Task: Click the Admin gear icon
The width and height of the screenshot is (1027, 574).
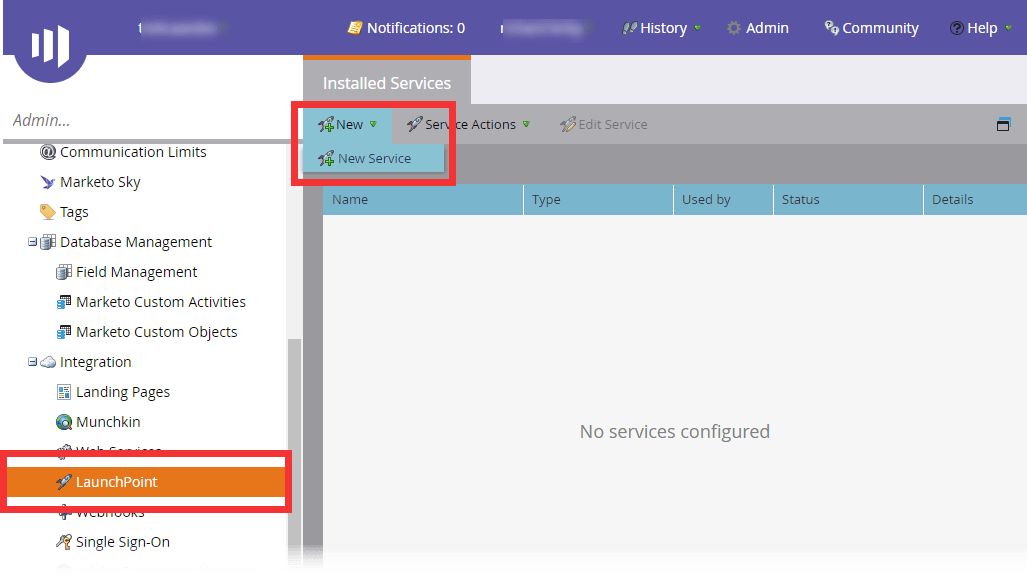Action: [x=734, y=28]
